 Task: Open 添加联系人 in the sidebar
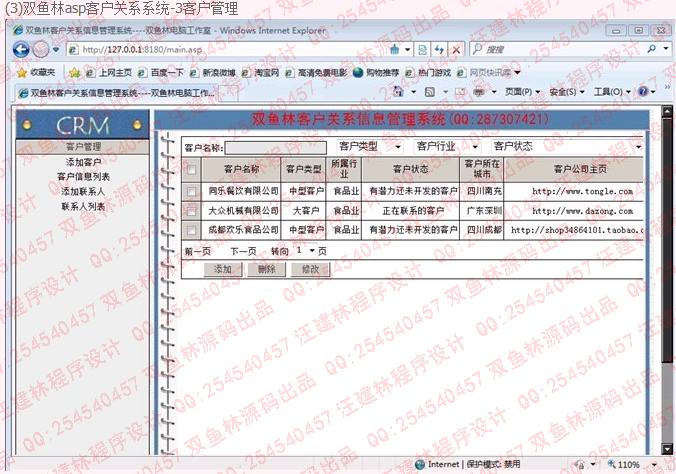tap(83, 191)
